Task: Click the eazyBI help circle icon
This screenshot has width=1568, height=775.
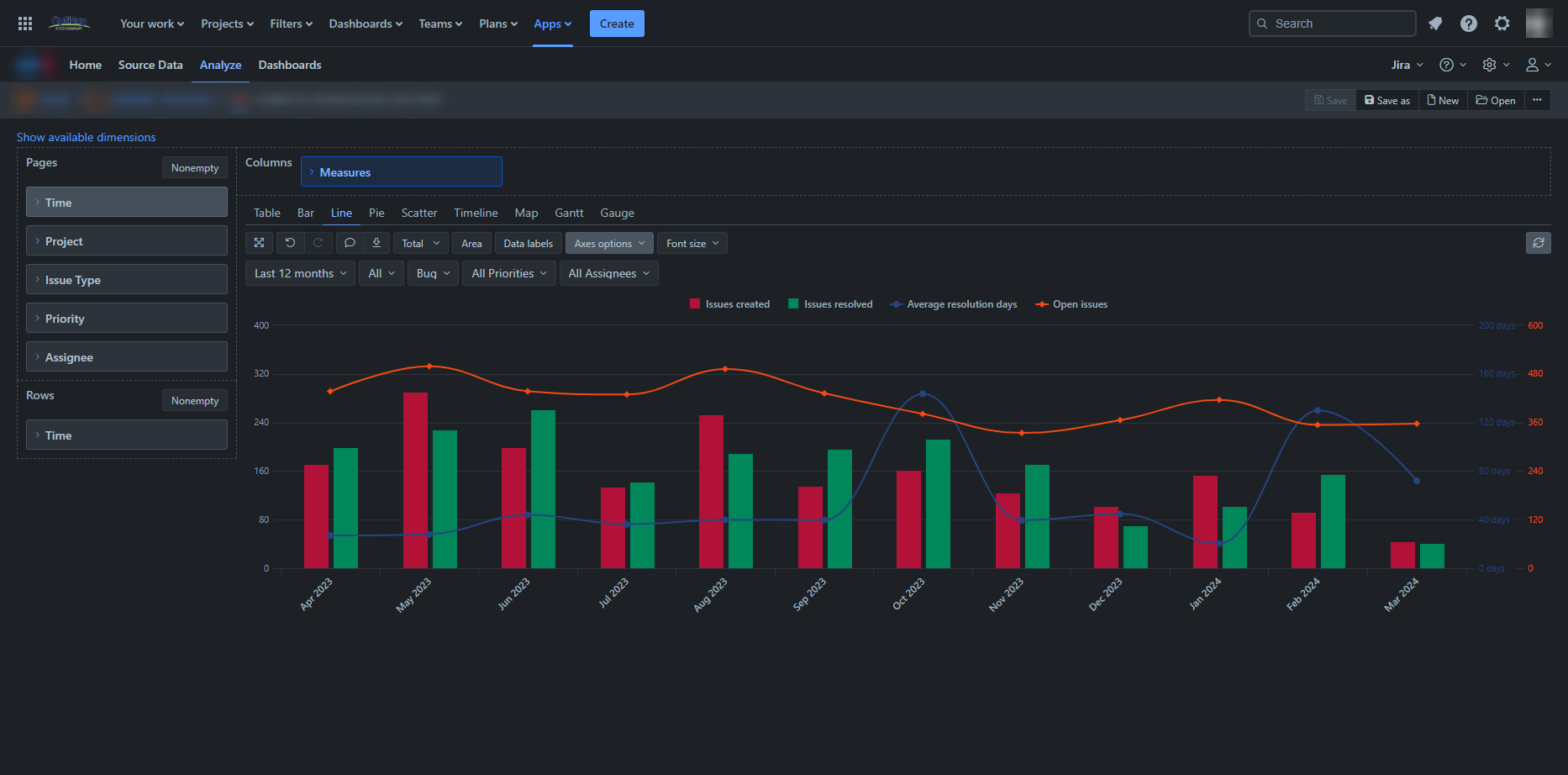Action: tap(1446, 65)
